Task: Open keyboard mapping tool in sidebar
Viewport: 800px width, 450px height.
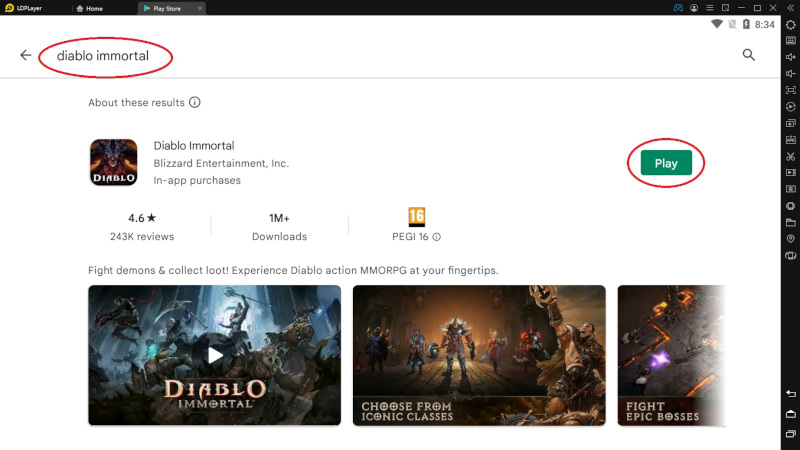Action: tap(790, 40)
